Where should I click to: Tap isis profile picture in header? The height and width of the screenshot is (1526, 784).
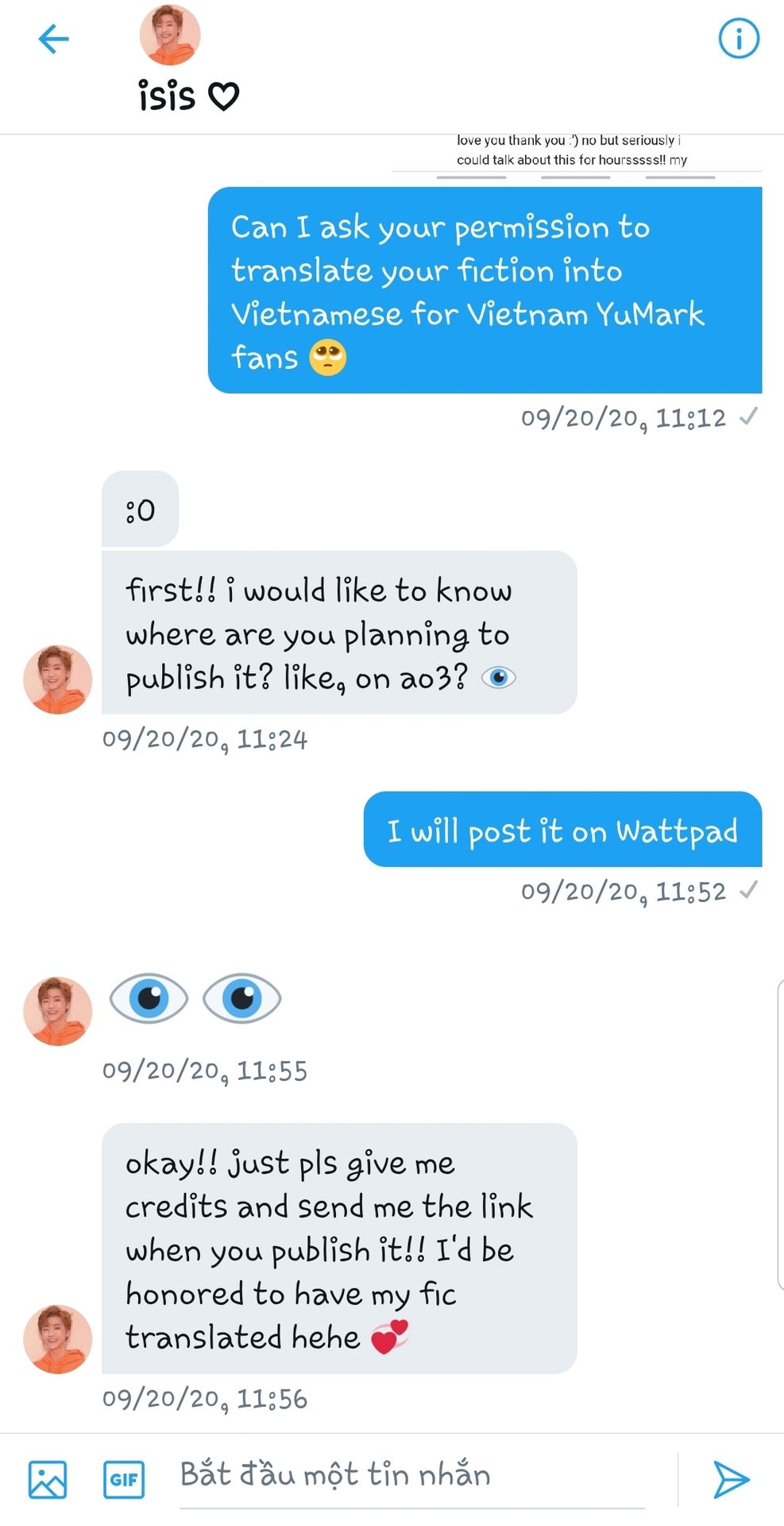click(170, 35)
